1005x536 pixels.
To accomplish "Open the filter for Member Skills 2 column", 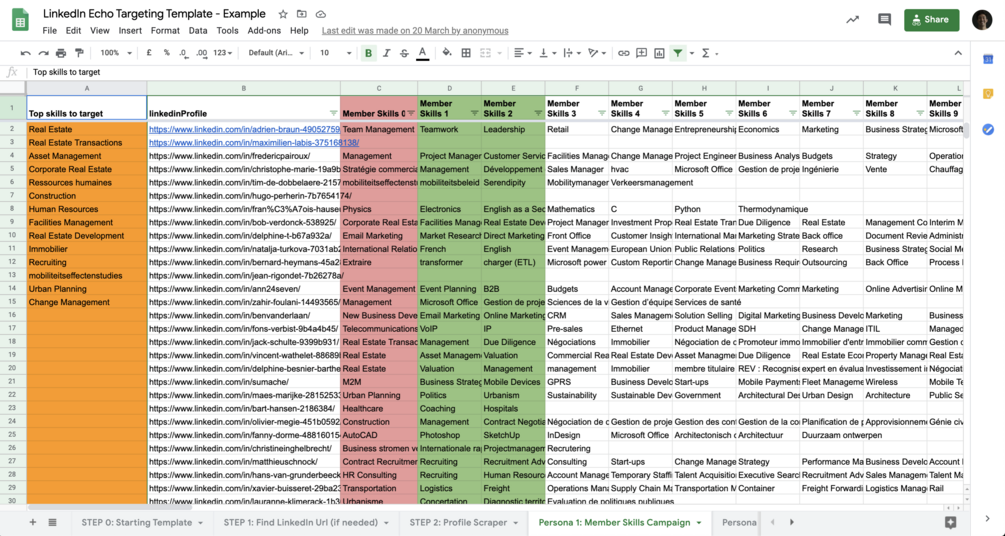I will [x=538, y=113].
